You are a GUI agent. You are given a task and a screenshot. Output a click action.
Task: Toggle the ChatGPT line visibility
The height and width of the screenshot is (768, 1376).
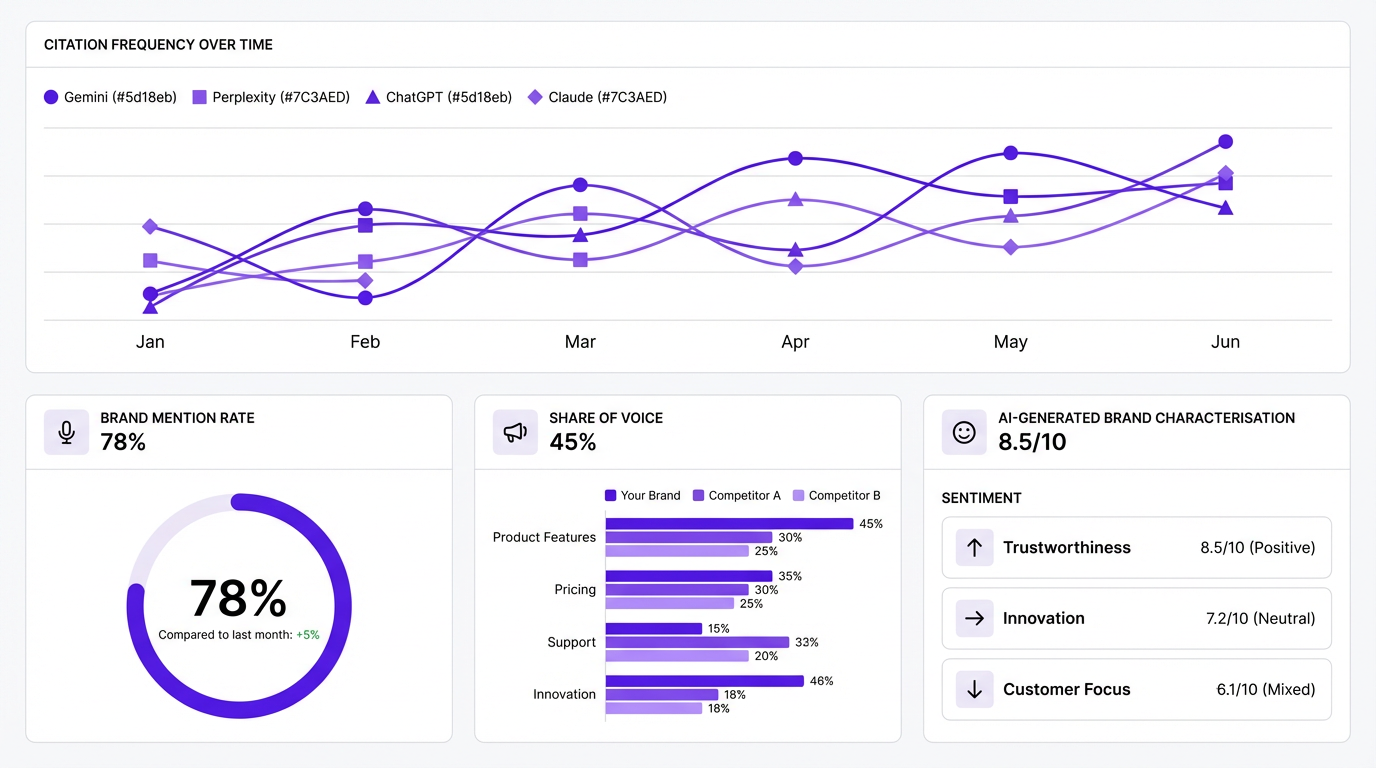click(x=440, y=96)
